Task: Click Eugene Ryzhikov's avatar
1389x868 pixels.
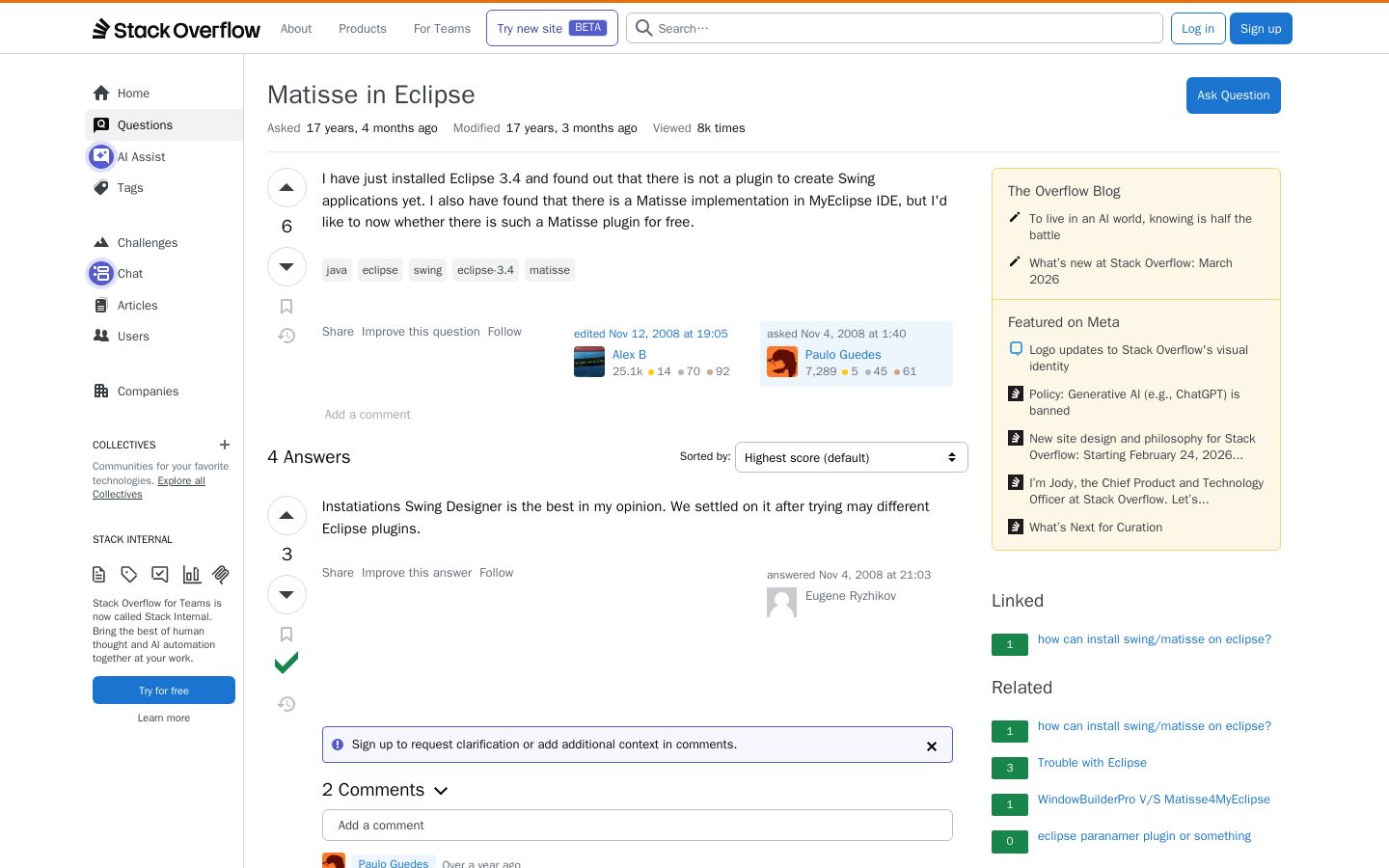Action: [782, 603]
